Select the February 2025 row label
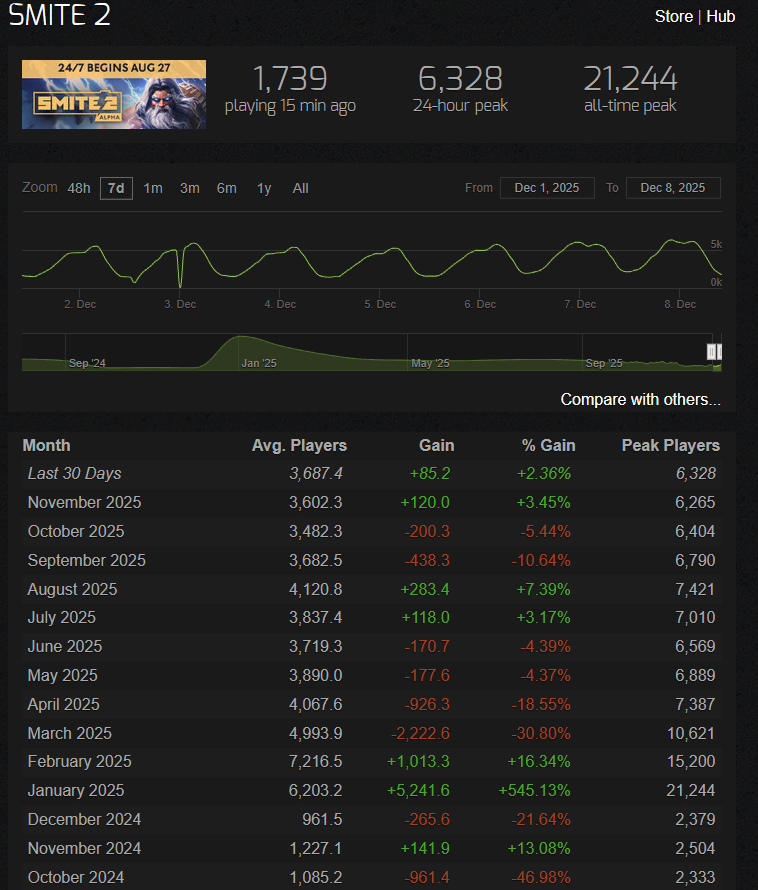The width and height of the screenshot is (758, 890). 79,762
